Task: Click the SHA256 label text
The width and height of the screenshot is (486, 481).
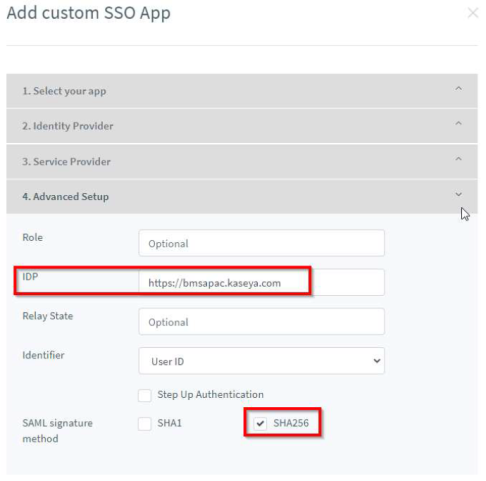Action: pyautogui.click(x=291, y=423)
